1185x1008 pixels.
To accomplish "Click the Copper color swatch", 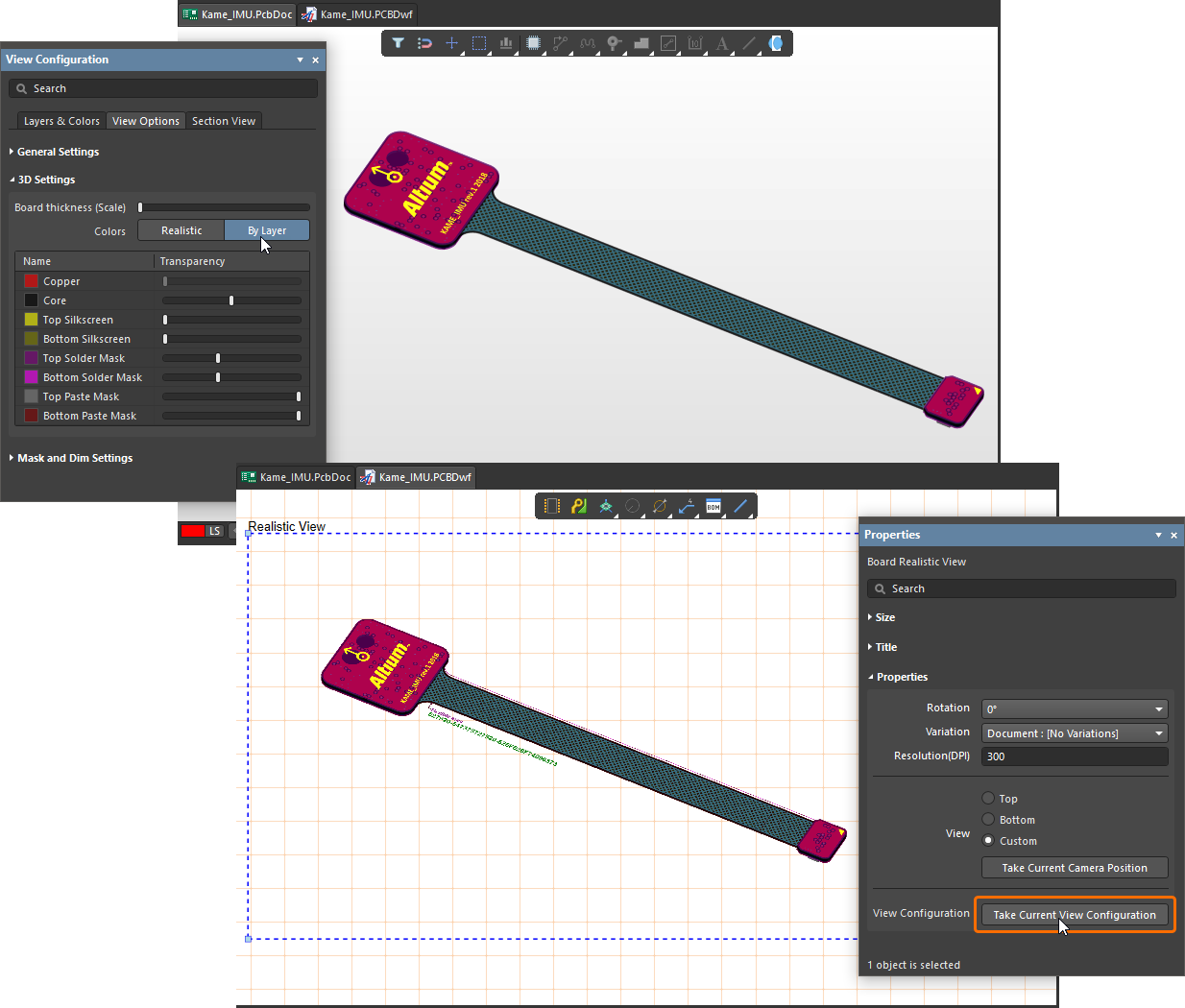I will pos(31,281).
